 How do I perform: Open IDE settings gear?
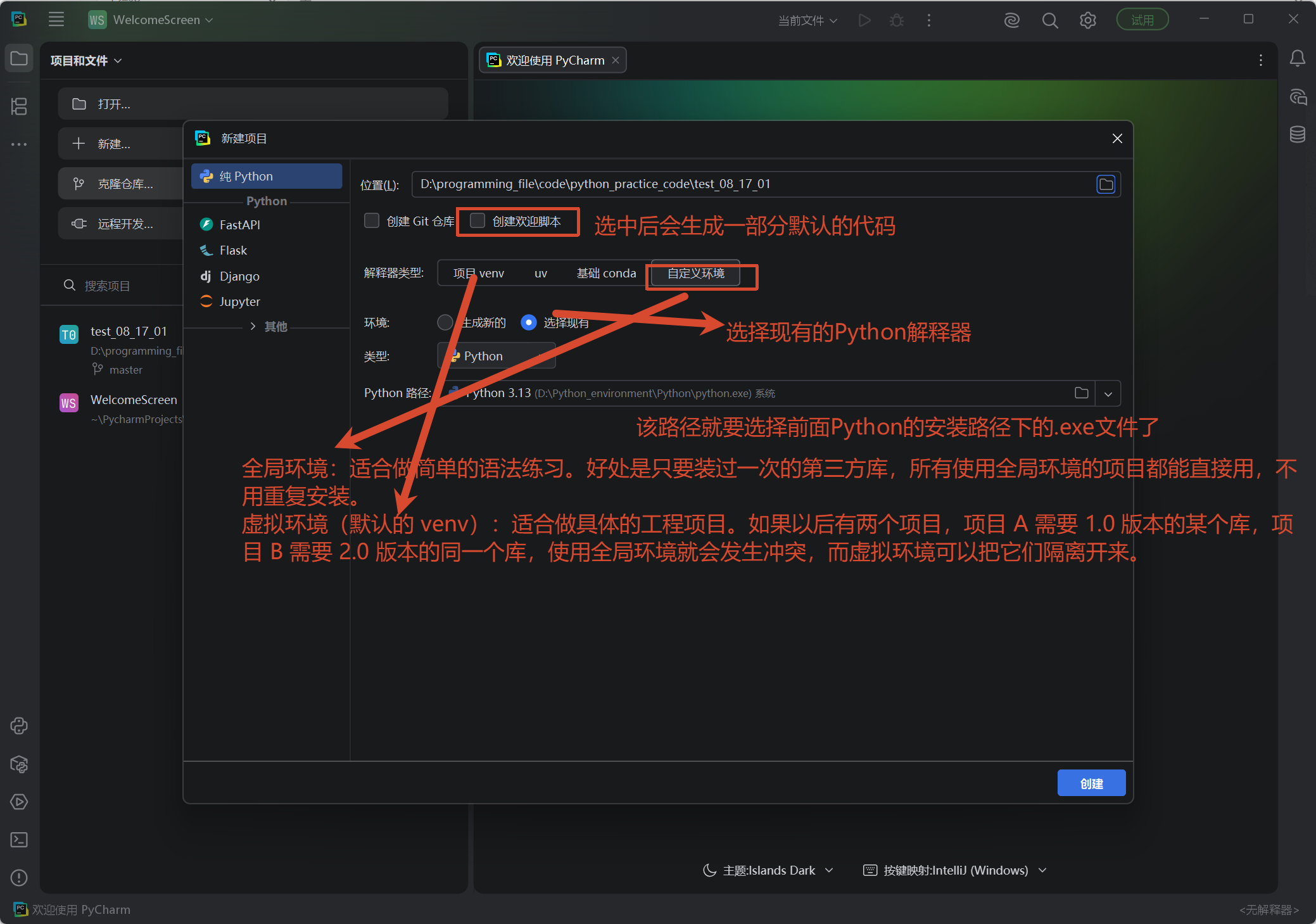1088,20
